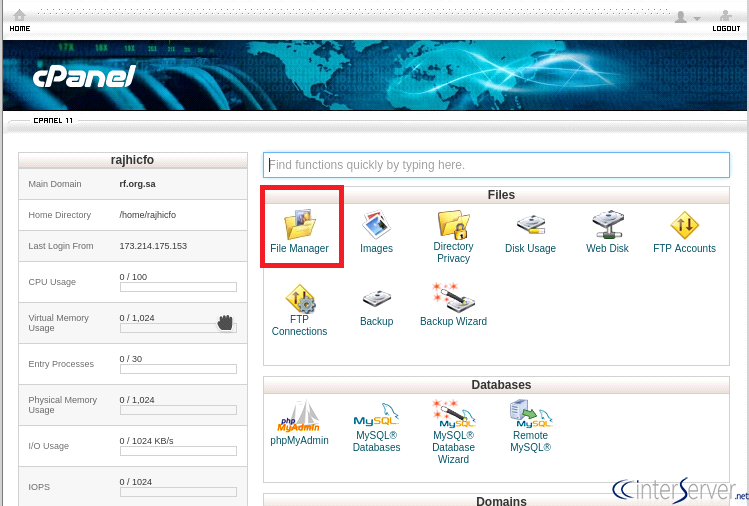
Task: Open the FTP Accounts icon
Action: click(x=685, y=225)
